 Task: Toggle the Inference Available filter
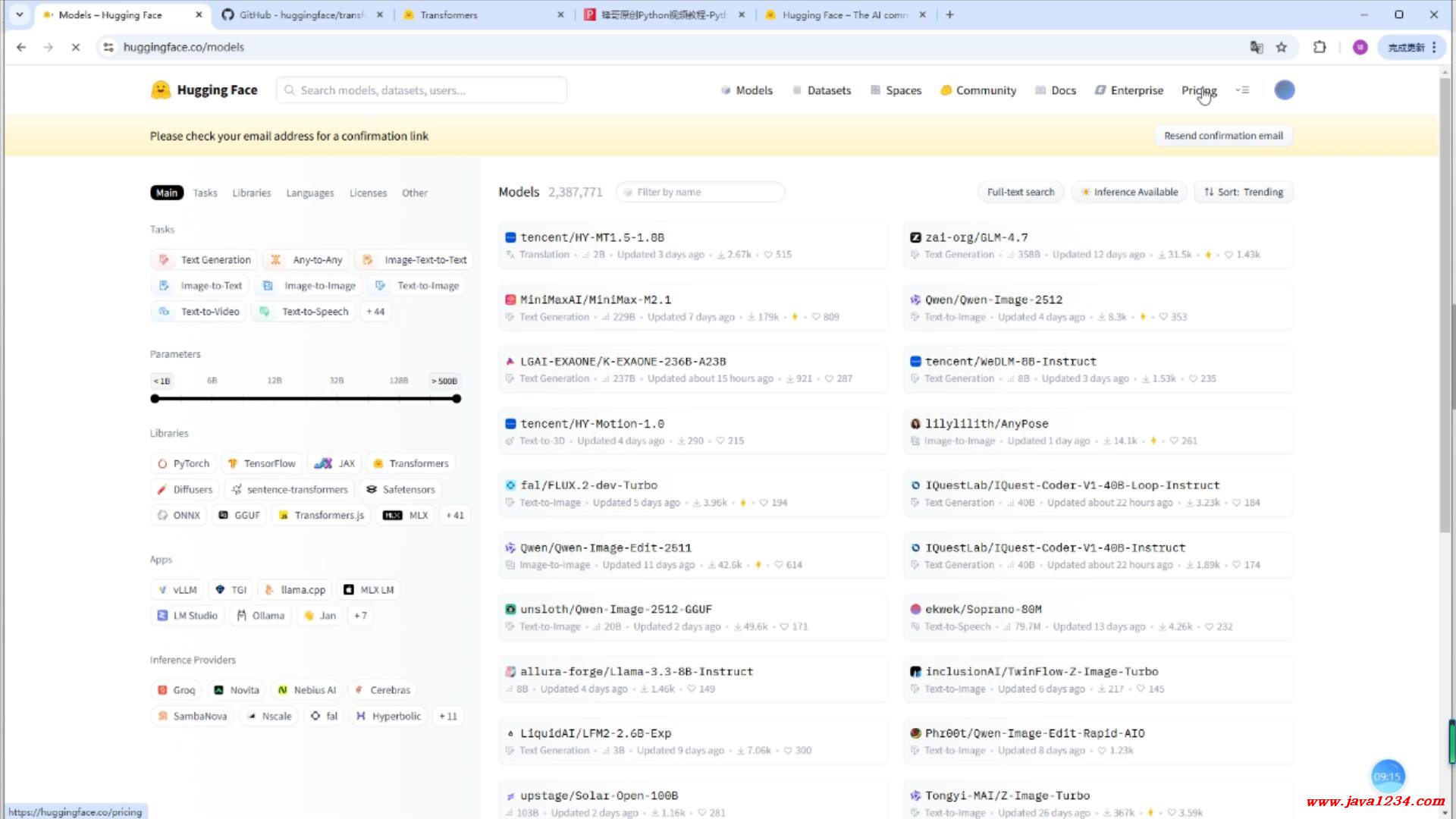point(1129,192)
